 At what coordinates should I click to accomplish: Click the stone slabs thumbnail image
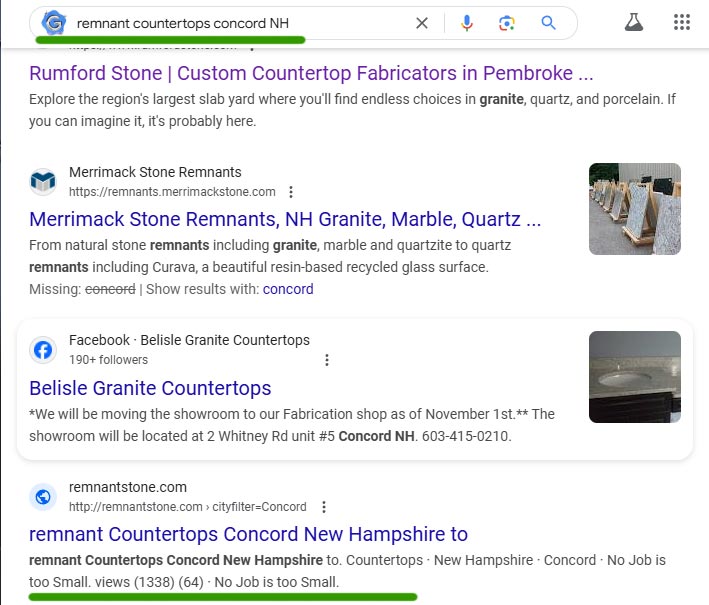coord(634,209)
